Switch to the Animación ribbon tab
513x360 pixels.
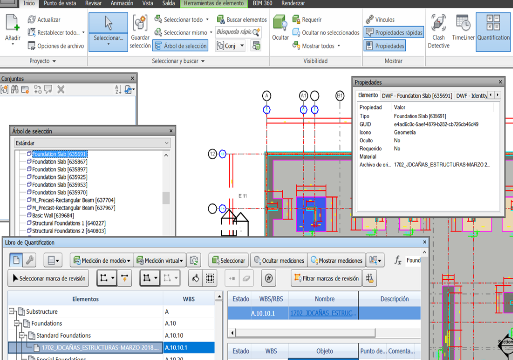point(122,3)
